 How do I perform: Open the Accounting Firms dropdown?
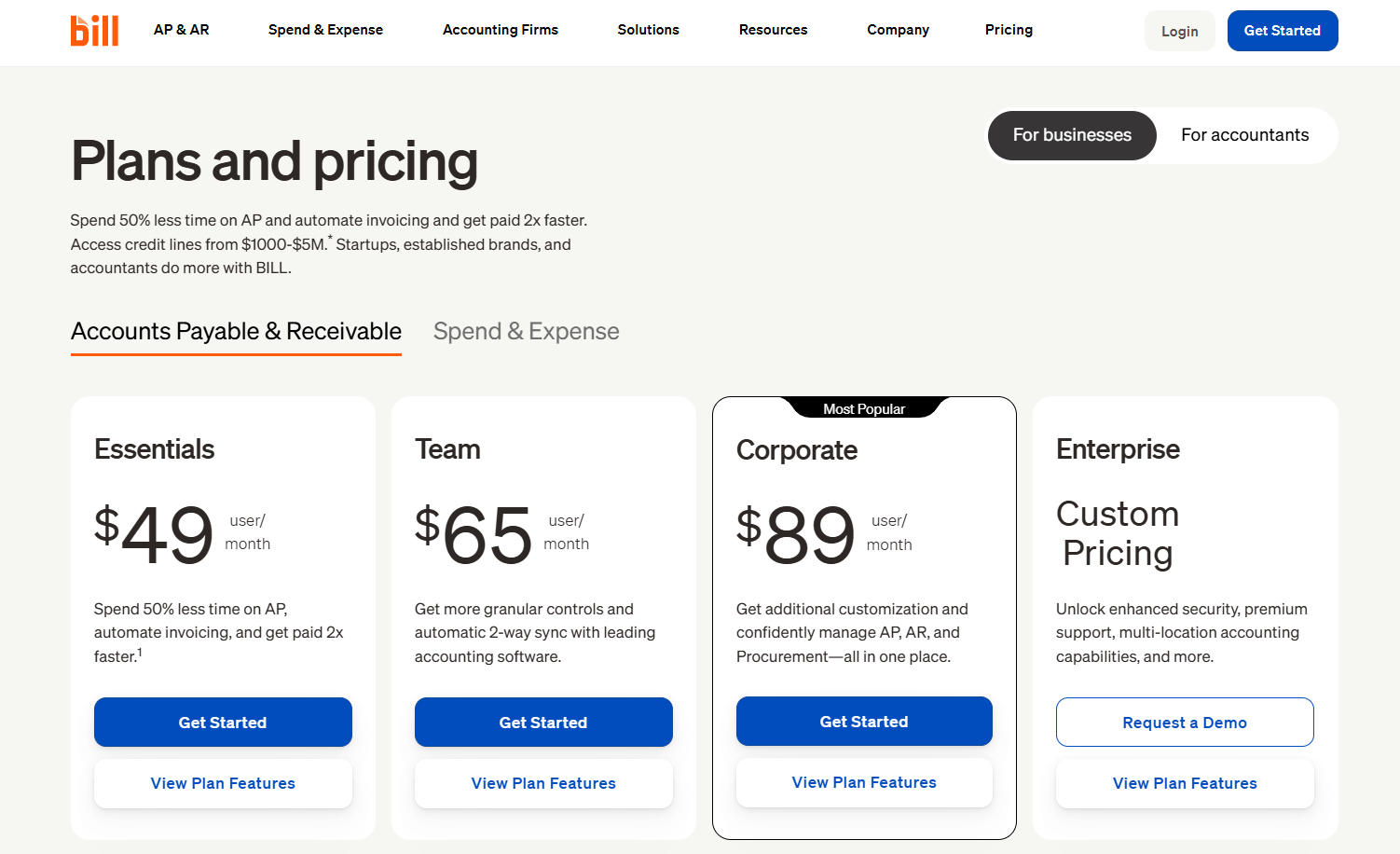point(501,30)
